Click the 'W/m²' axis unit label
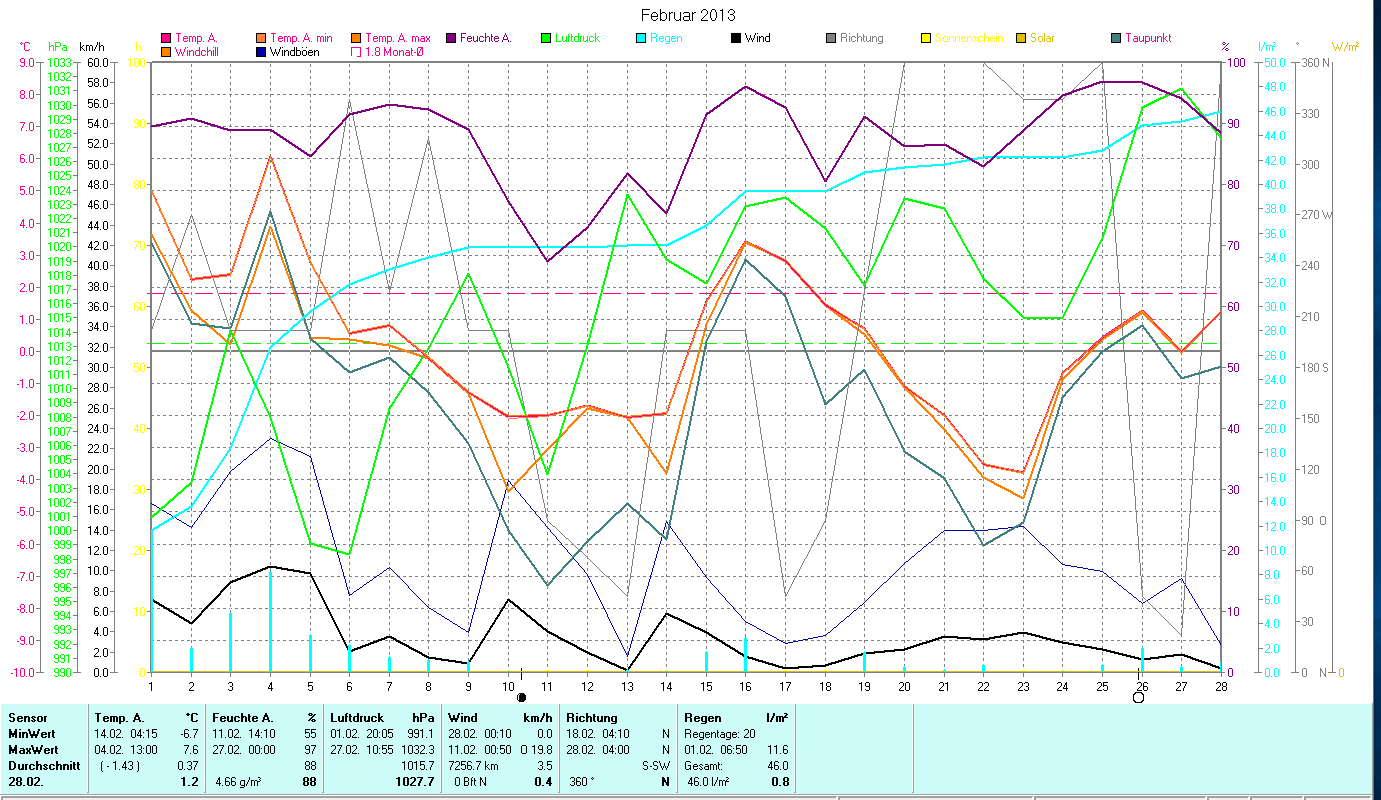1381x800 pixels. coord(1345,46)
